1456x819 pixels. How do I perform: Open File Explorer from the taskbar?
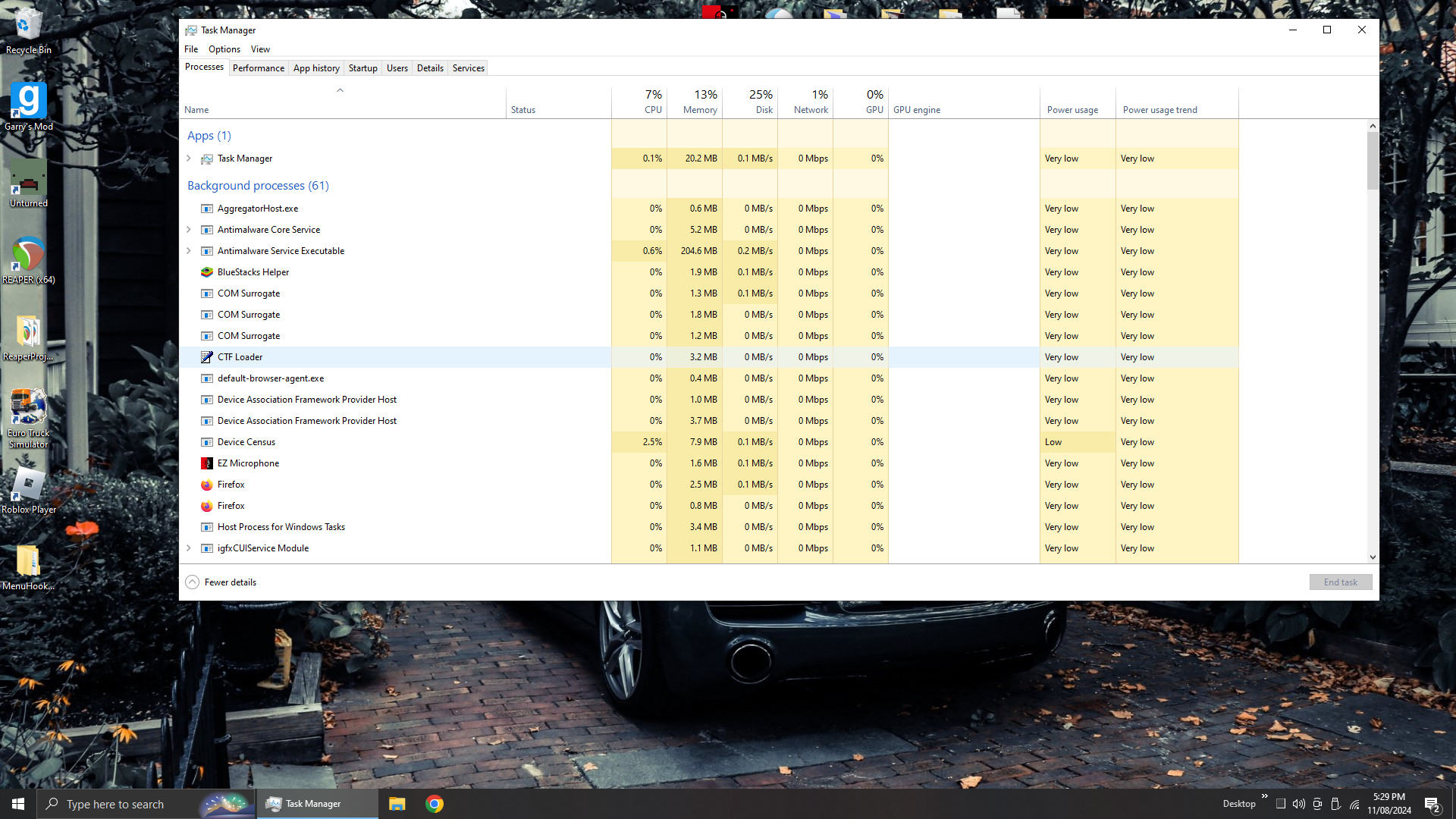[x=397, y=804]
